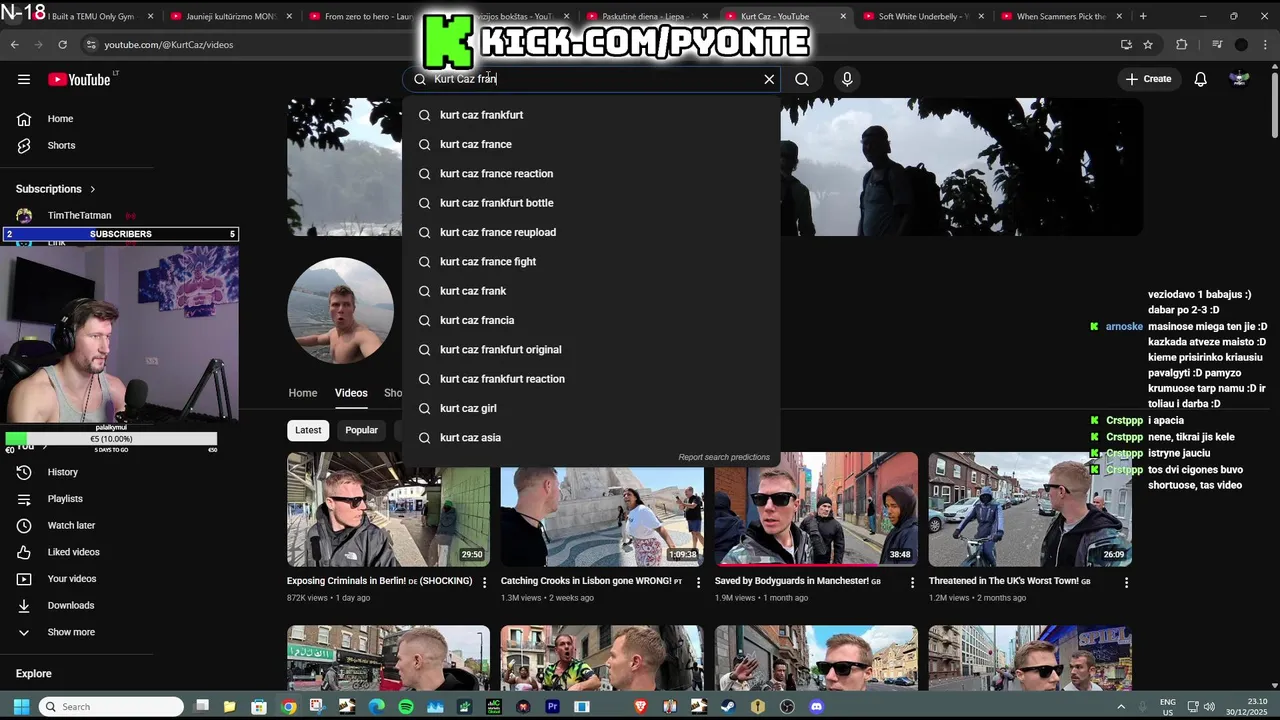Screen dimensions: 1280x720
Task: Open History in the sidebar
Action: click(62, 472)
